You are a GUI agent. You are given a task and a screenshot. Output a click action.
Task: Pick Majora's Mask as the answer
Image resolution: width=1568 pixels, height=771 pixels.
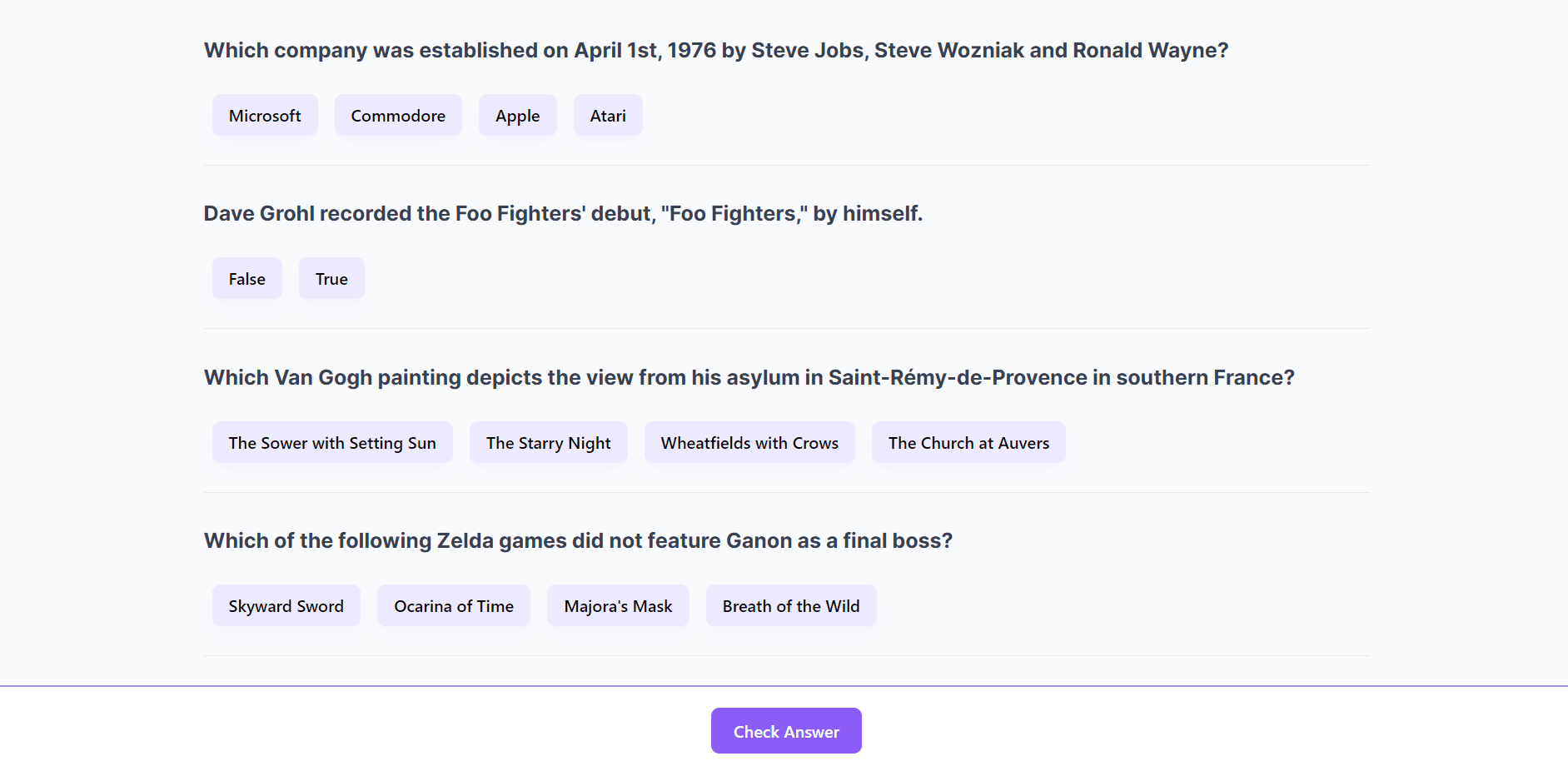[x=618, y=606]
